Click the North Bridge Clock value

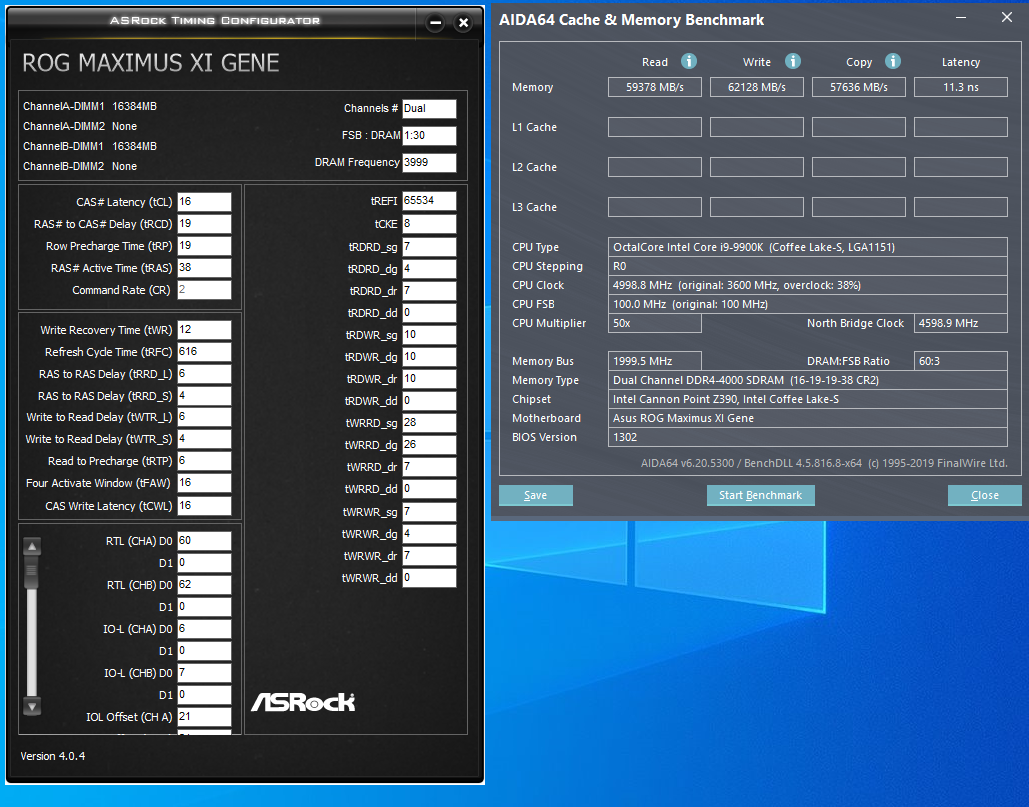pyautogui.click(x=961, y=323)
